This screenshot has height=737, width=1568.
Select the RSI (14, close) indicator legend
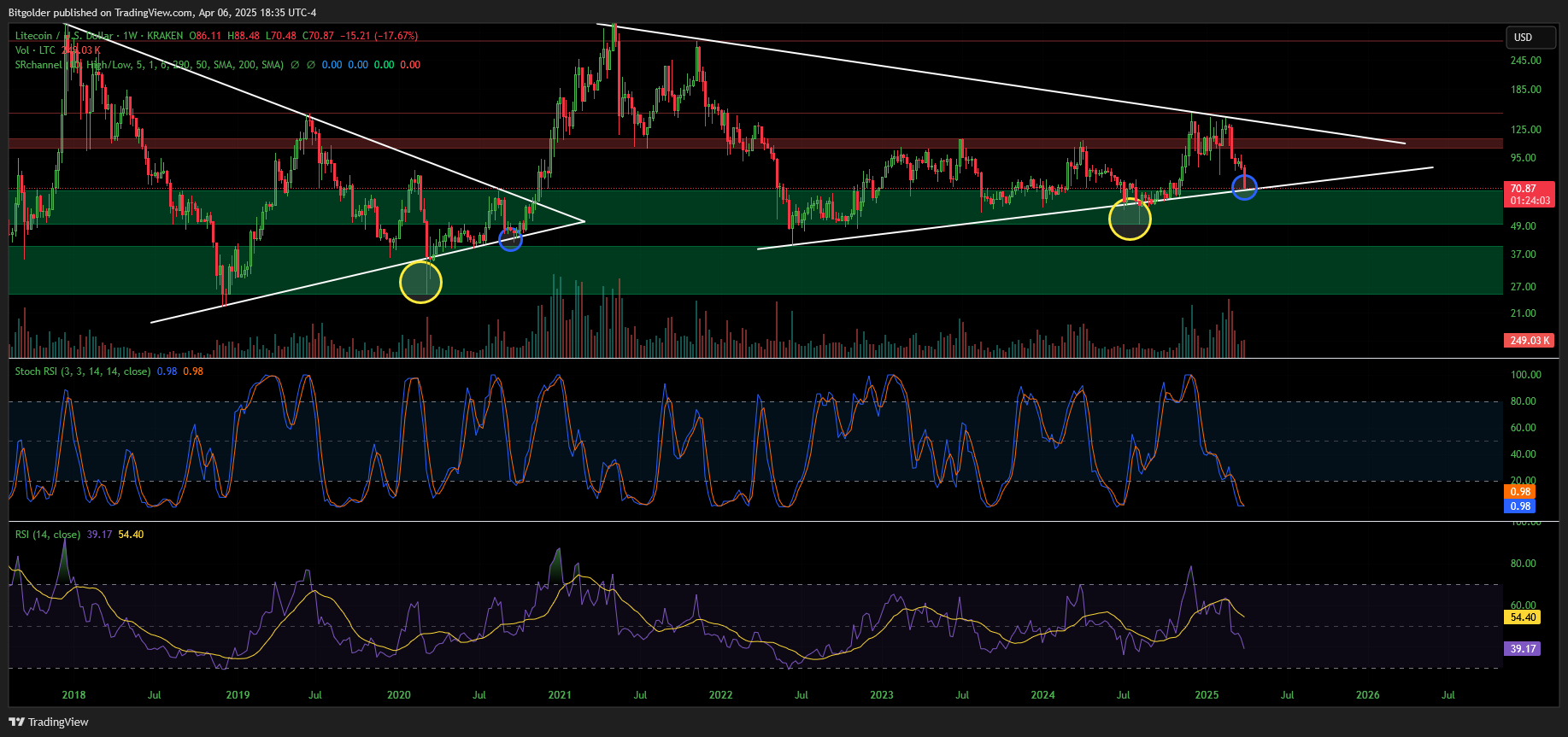pyautogui.click(x=47, y=535)
